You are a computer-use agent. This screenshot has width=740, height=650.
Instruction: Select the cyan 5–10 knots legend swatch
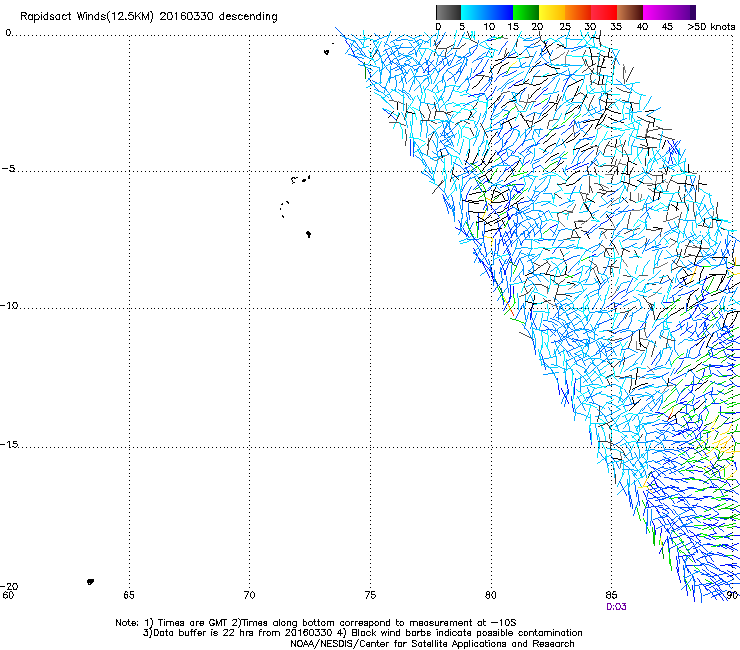[x=474, y=12]
